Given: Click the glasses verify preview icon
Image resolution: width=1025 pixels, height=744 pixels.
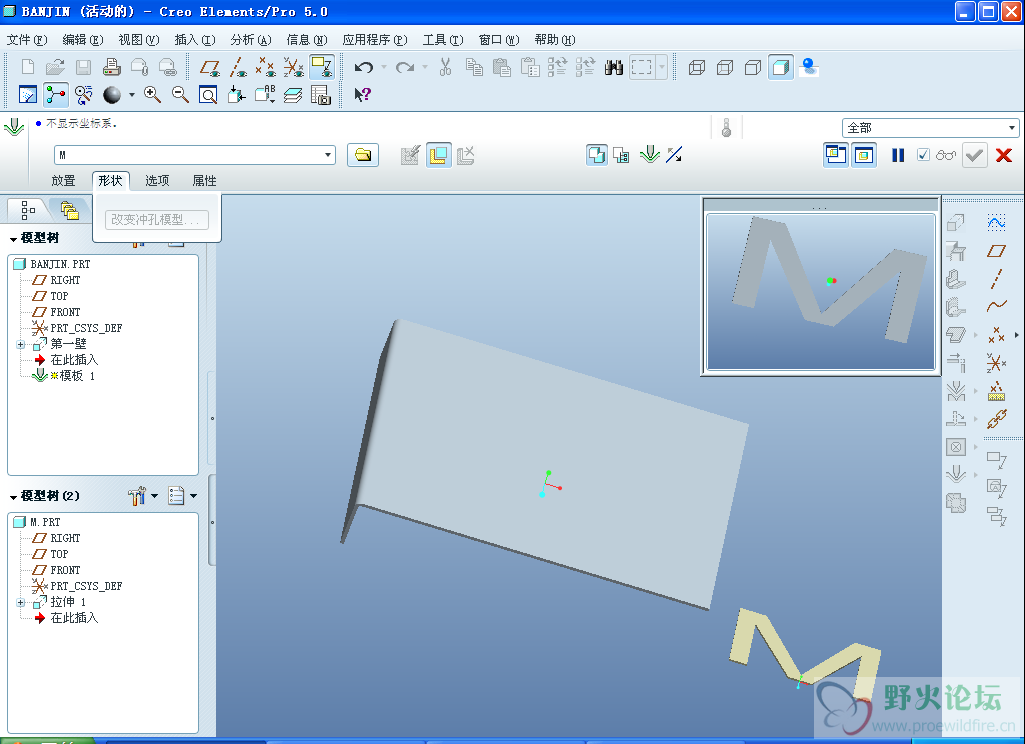Looking at the screenshot, I should [x=945, y=155].
